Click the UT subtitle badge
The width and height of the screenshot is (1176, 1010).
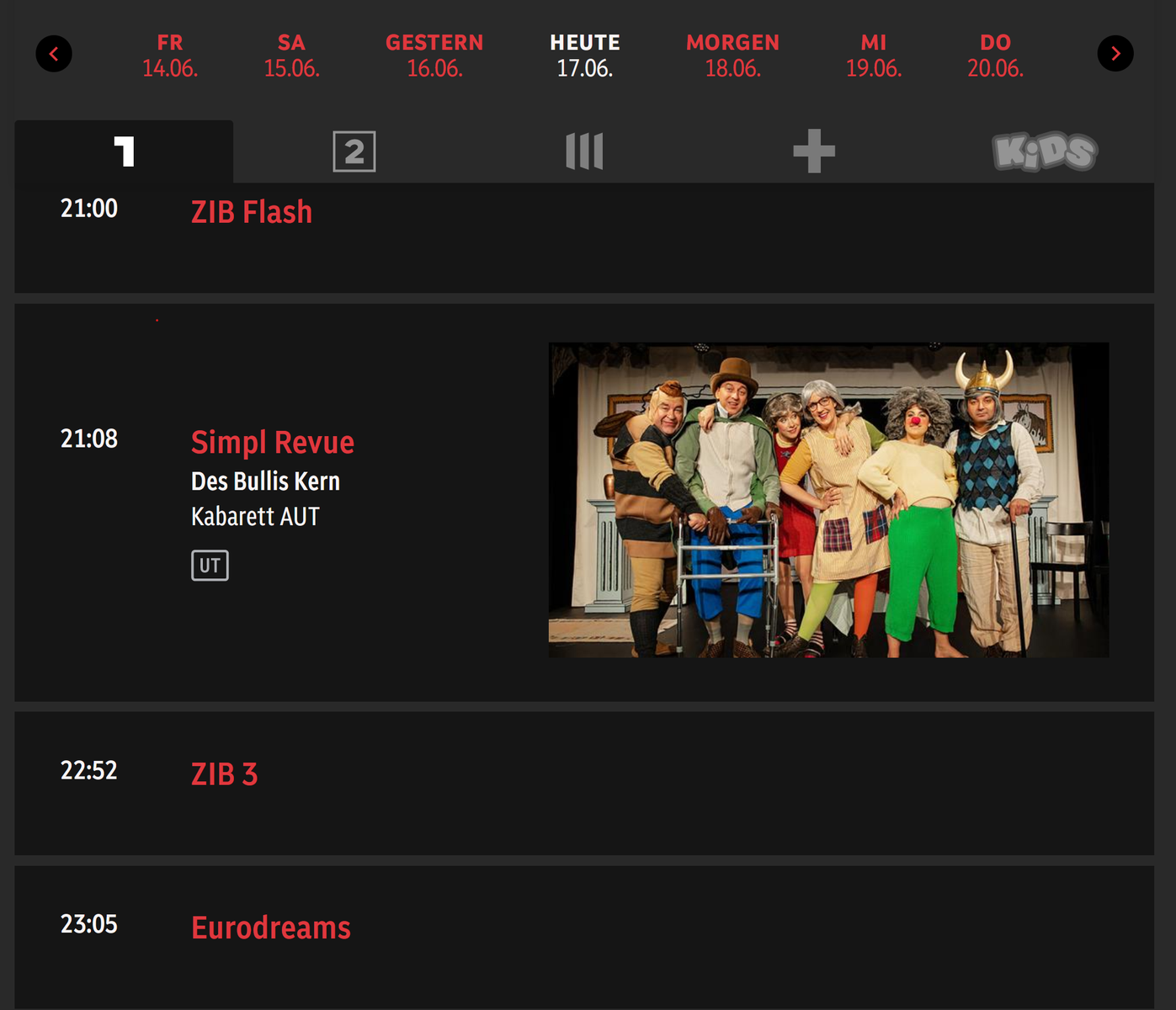(x=210, y=566)
